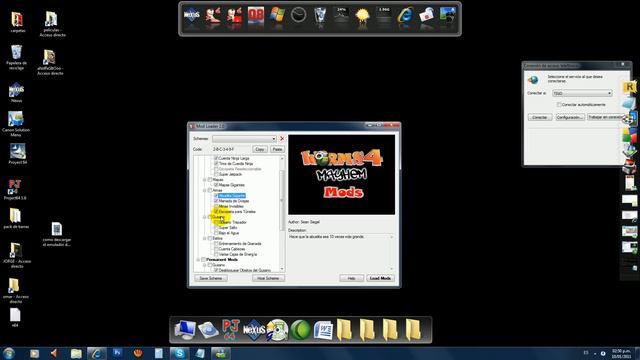Toggle 'Entrenamiento de Granada' checkbox

click(216, 244)
